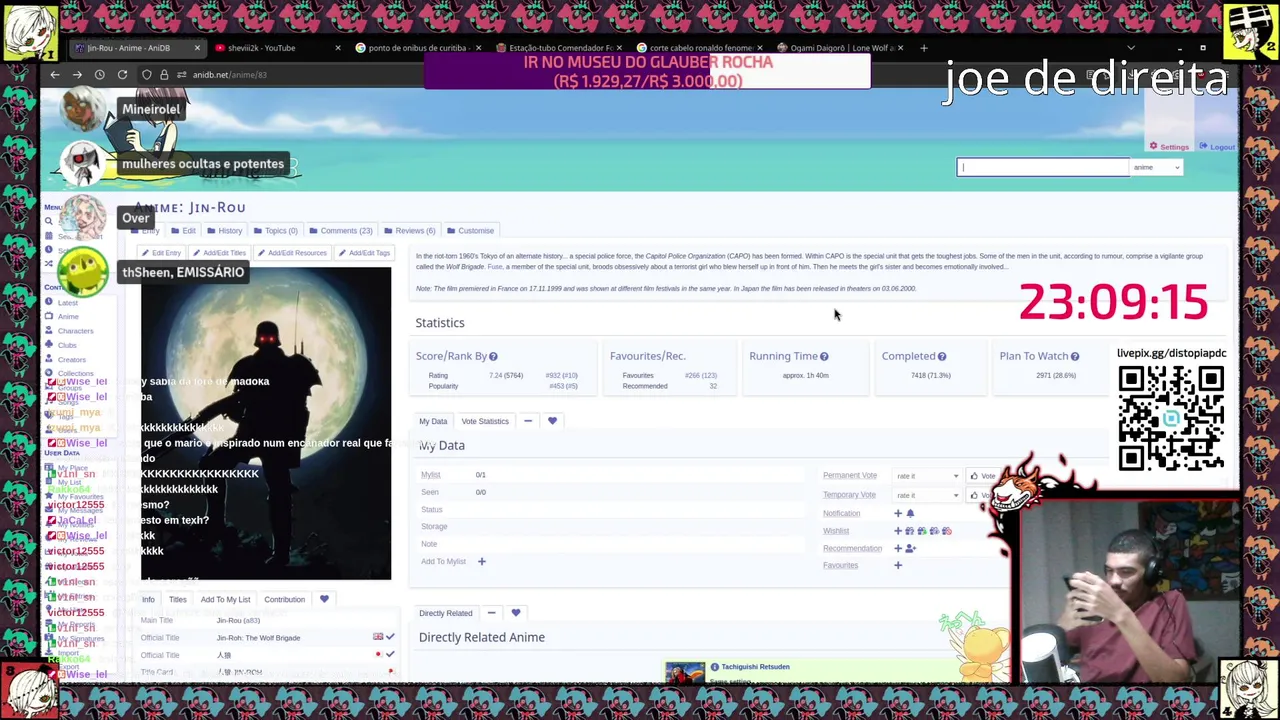Viewport: 1280px width, 720px height.
Task: Go back with the browser back arrow
Action: pyautogui.click(x=55, y=75)
